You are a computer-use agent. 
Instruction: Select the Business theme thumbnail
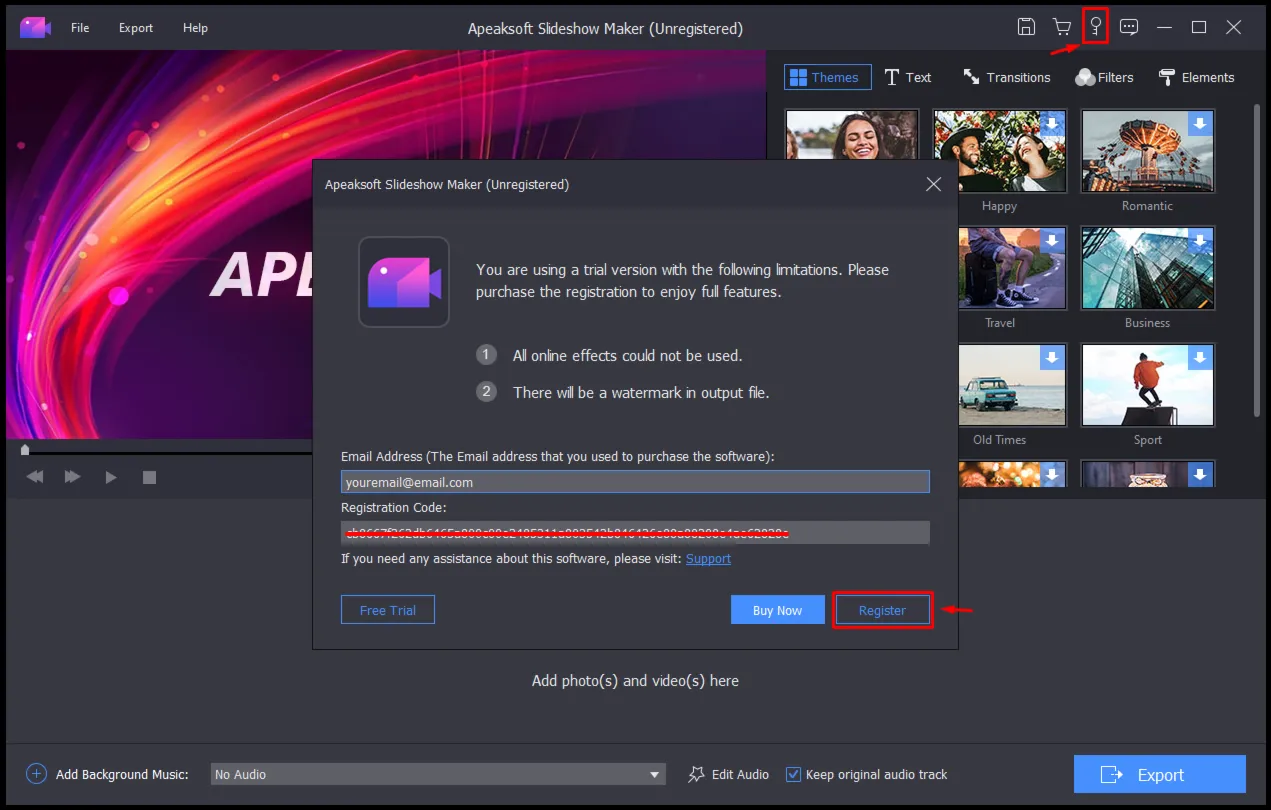point(1147,269)
